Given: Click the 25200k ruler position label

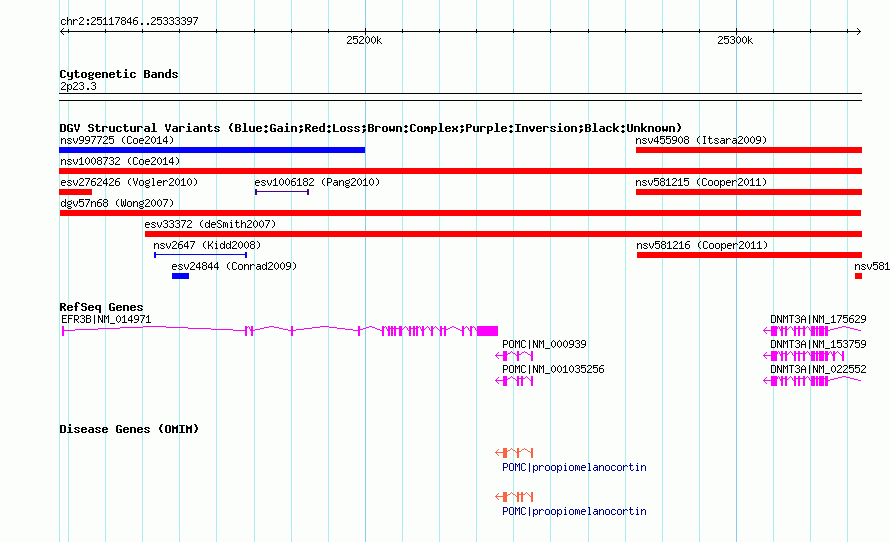Looking at the screenshot, I should 364,40.
